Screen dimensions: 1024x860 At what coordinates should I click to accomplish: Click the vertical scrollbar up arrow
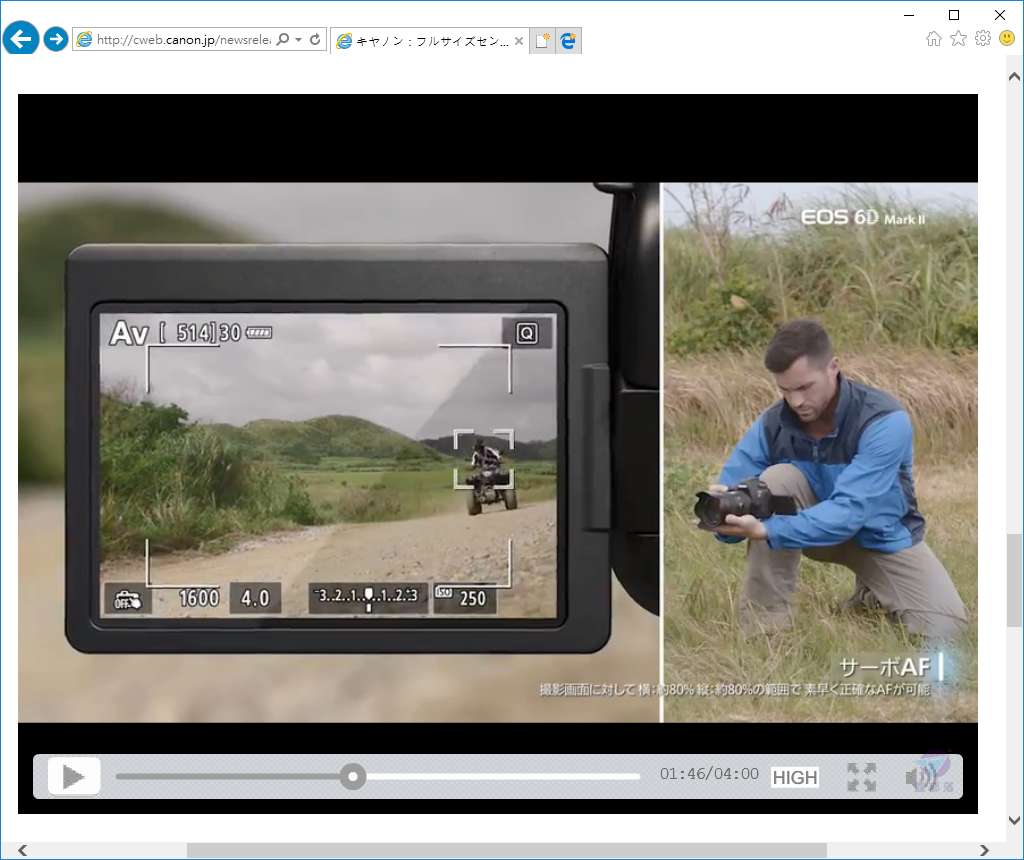pos(1014,76)
